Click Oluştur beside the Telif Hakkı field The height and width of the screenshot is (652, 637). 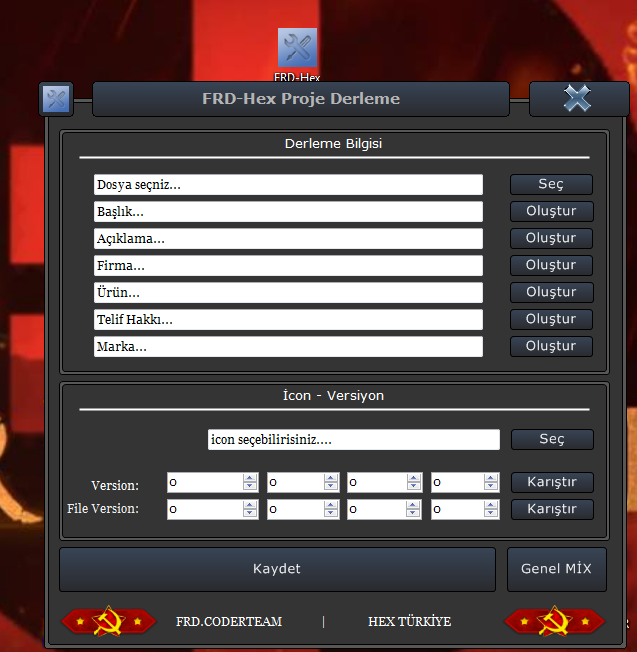tap(551, 319)
